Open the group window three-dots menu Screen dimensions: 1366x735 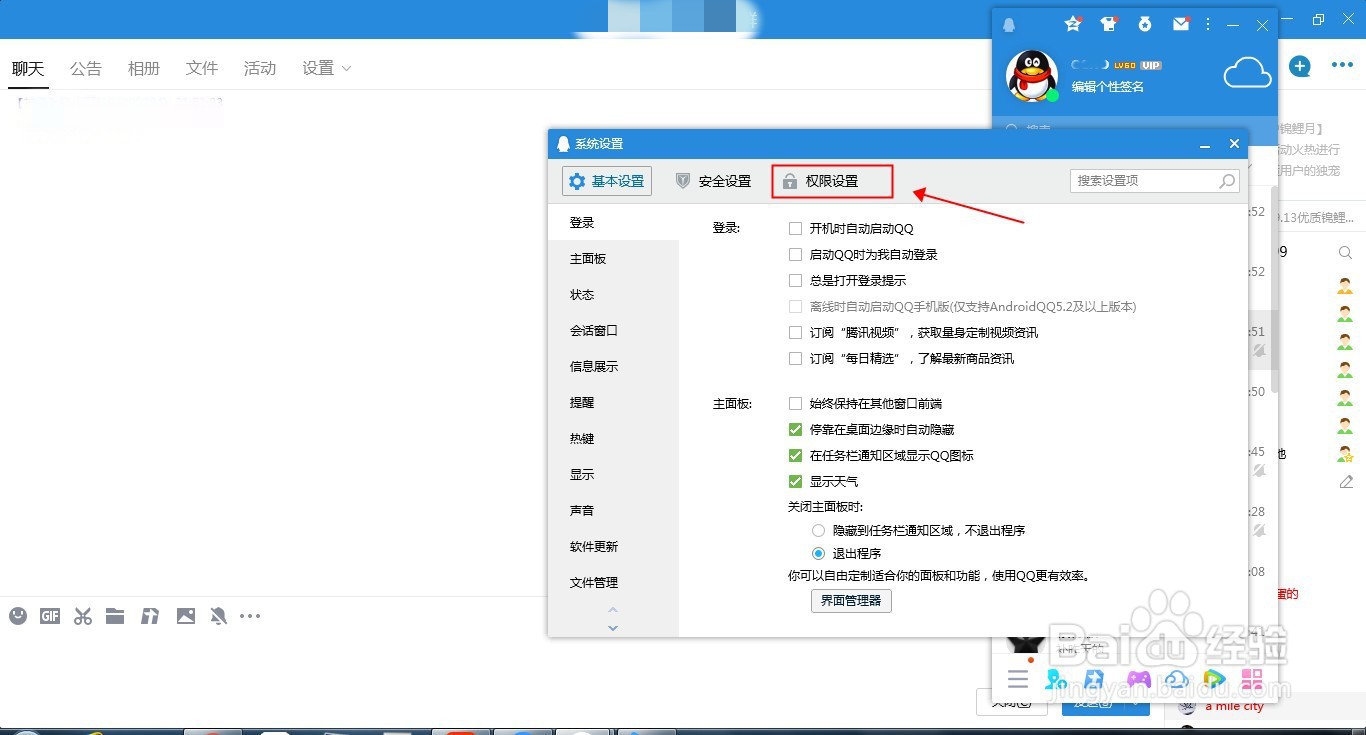pos(1342,66)
